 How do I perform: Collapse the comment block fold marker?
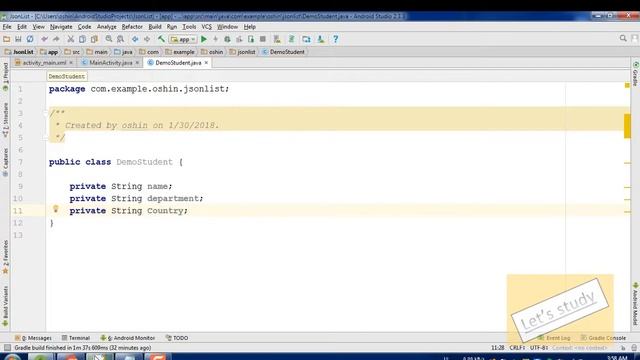click(46, 113)
